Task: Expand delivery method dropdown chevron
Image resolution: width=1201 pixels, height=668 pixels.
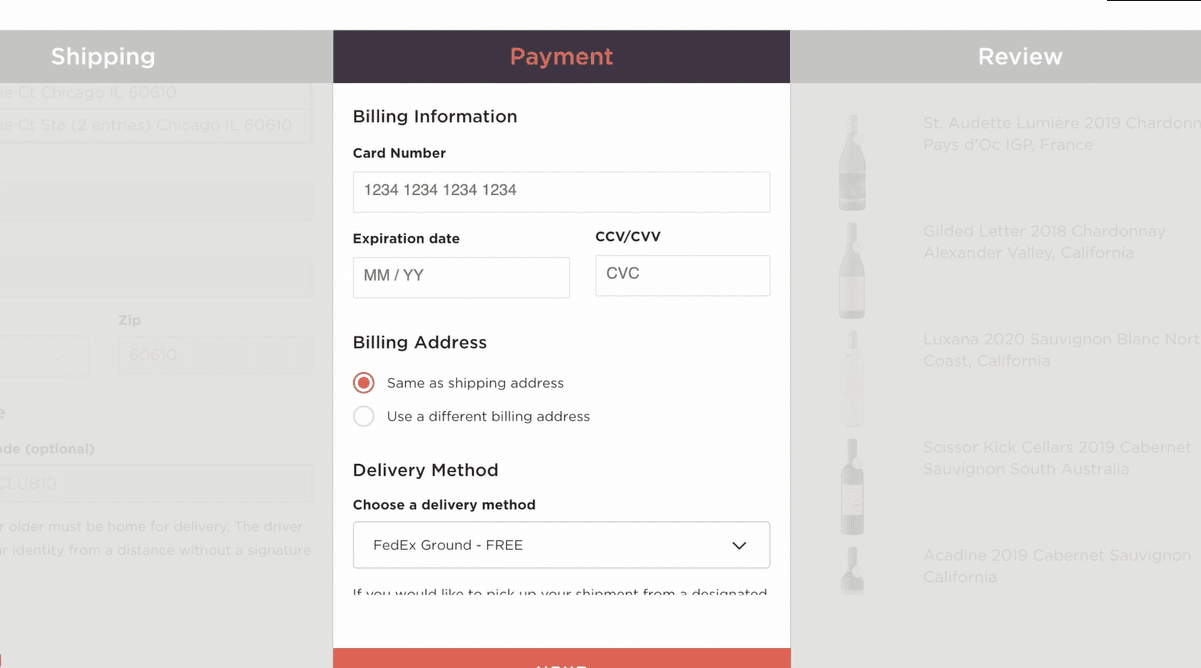Action: pos(739,546)
